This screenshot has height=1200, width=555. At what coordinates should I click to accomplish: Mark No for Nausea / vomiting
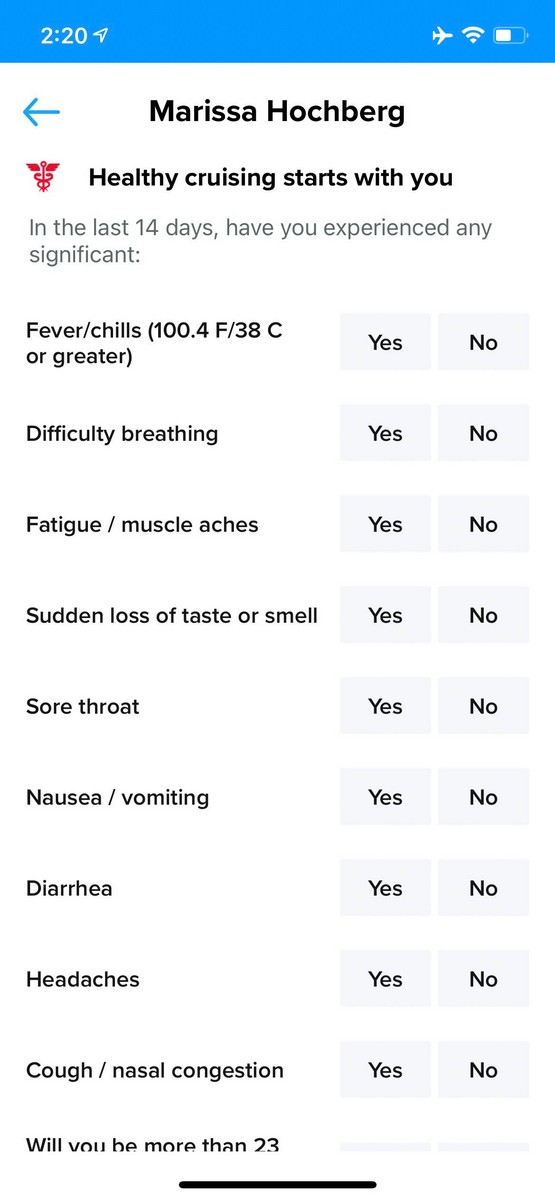click(x=483, y=797)
